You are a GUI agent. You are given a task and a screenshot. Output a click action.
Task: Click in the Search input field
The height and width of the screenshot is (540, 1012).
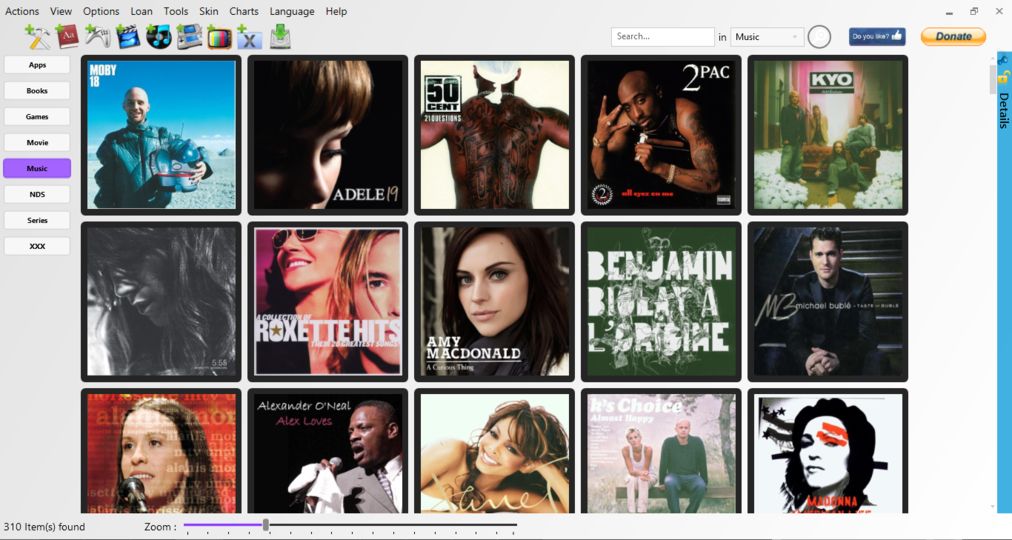click(663, 37)
